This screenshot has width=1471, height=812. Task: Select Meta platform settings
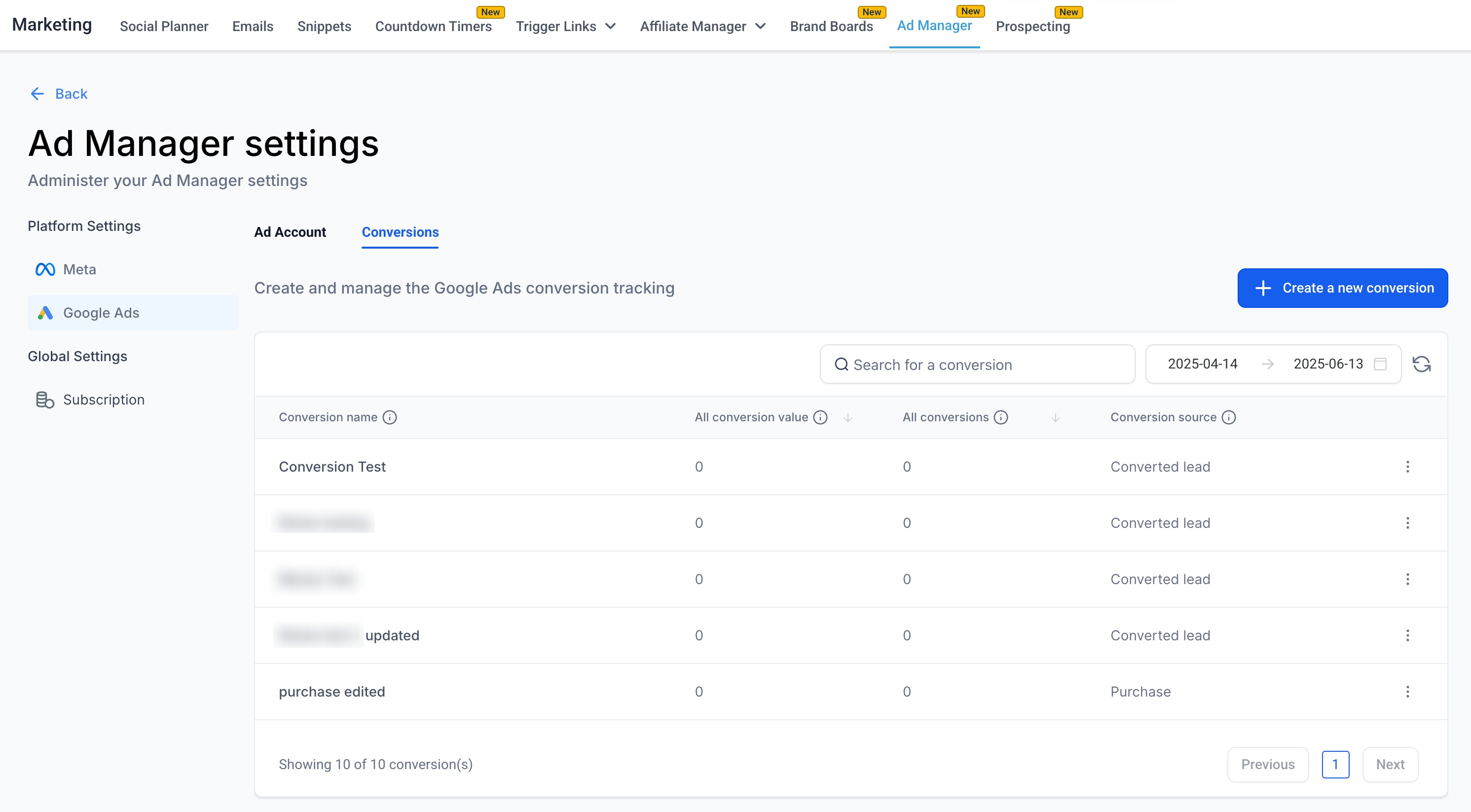(x=79, y=269)
